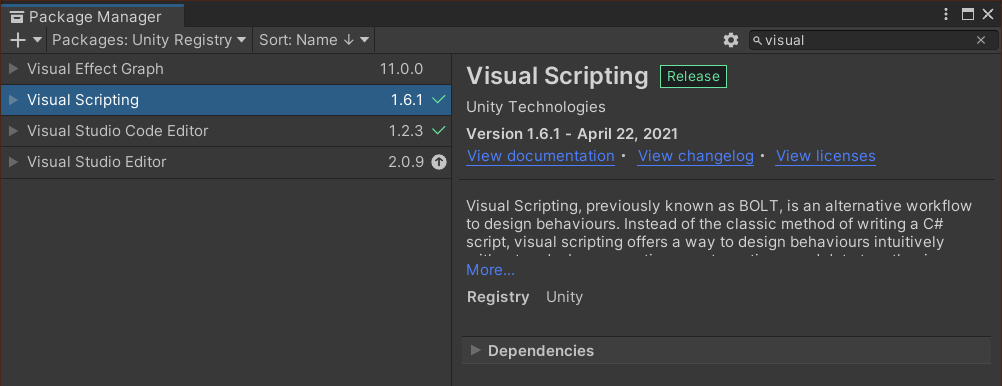Click the installed checkmark for Visual Studio Code Editor
Image resolution: width=1002 pixels, height=386 pixels.
pos(438,131)
